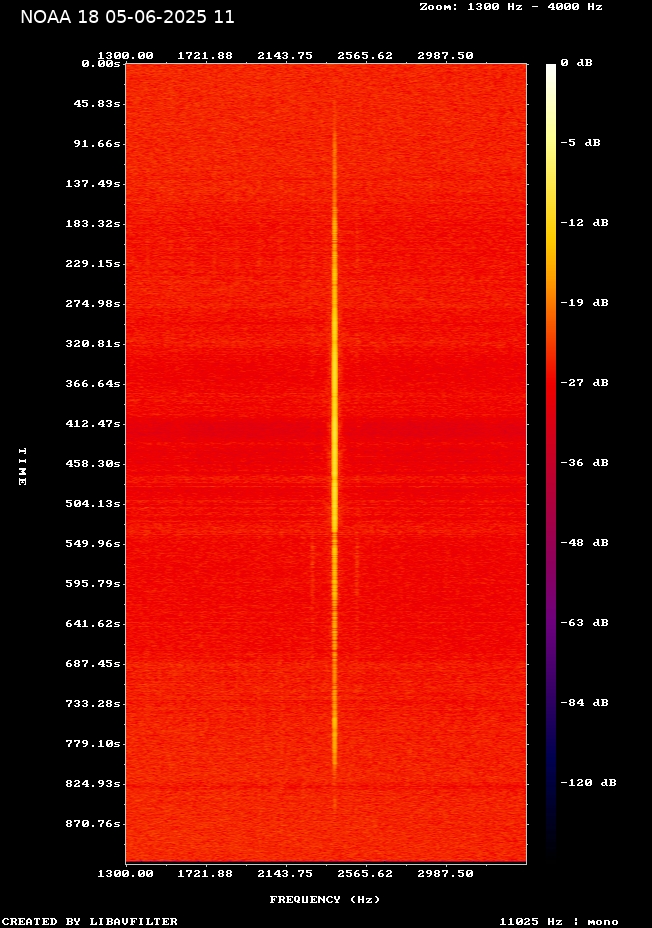Viewport: 652px width, 928px height.
Task: Pick the '824.93s' time tick label
Action: [x=93, y=784]
